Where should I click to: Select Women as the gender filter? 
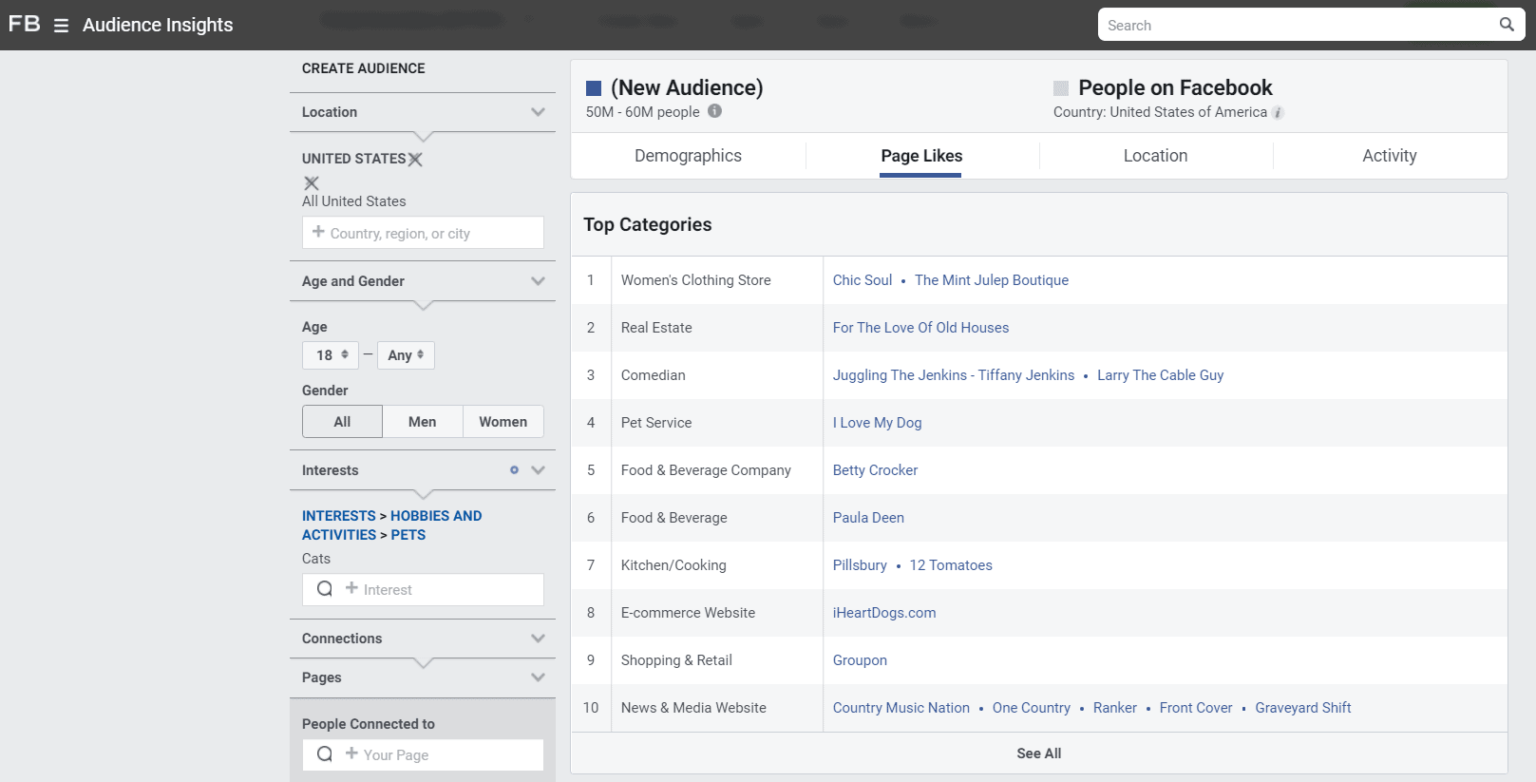[503, 421]
